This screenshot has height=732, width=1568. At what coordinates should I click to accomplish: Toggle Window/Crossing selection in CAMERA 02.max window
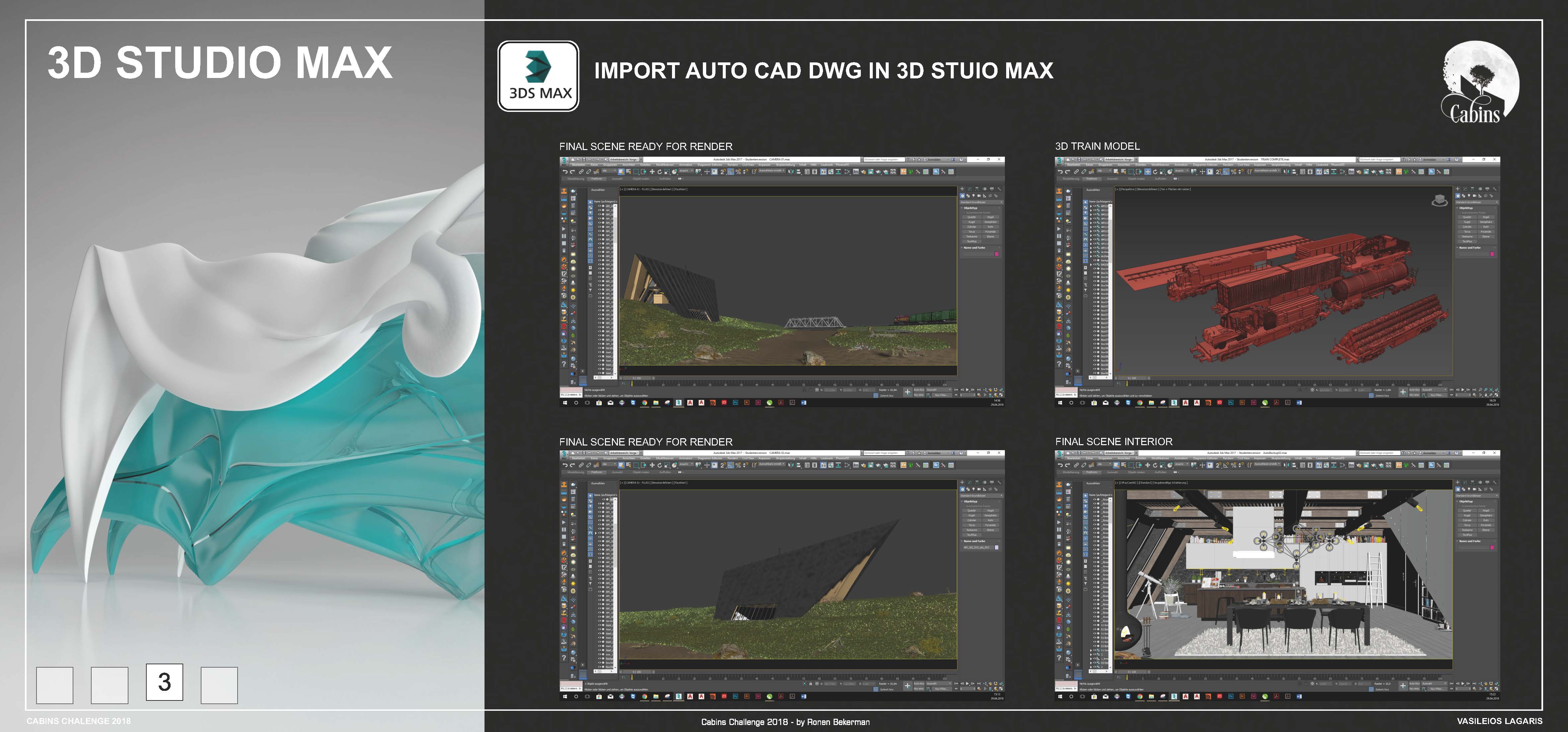643,465
